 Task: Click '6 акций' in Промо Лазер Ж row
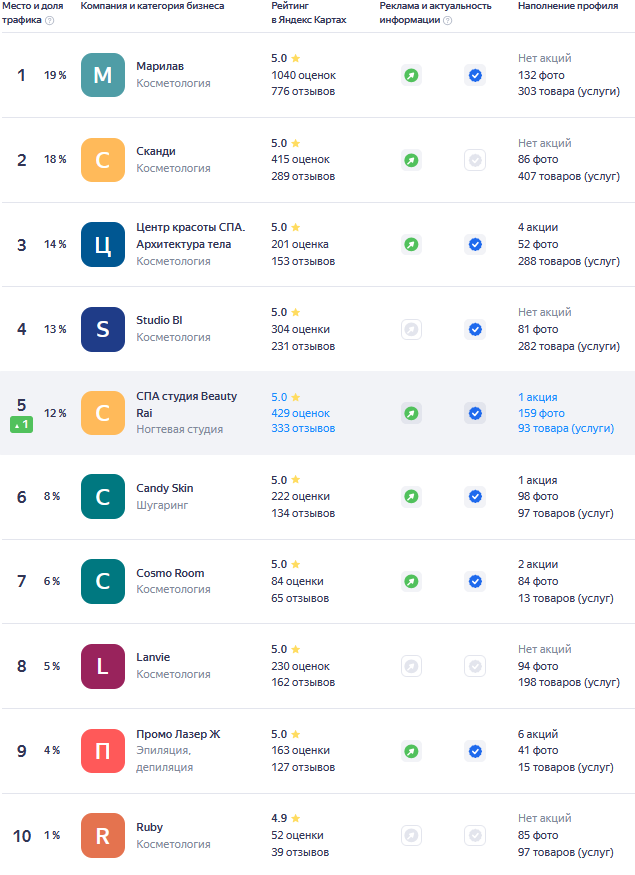538,734
